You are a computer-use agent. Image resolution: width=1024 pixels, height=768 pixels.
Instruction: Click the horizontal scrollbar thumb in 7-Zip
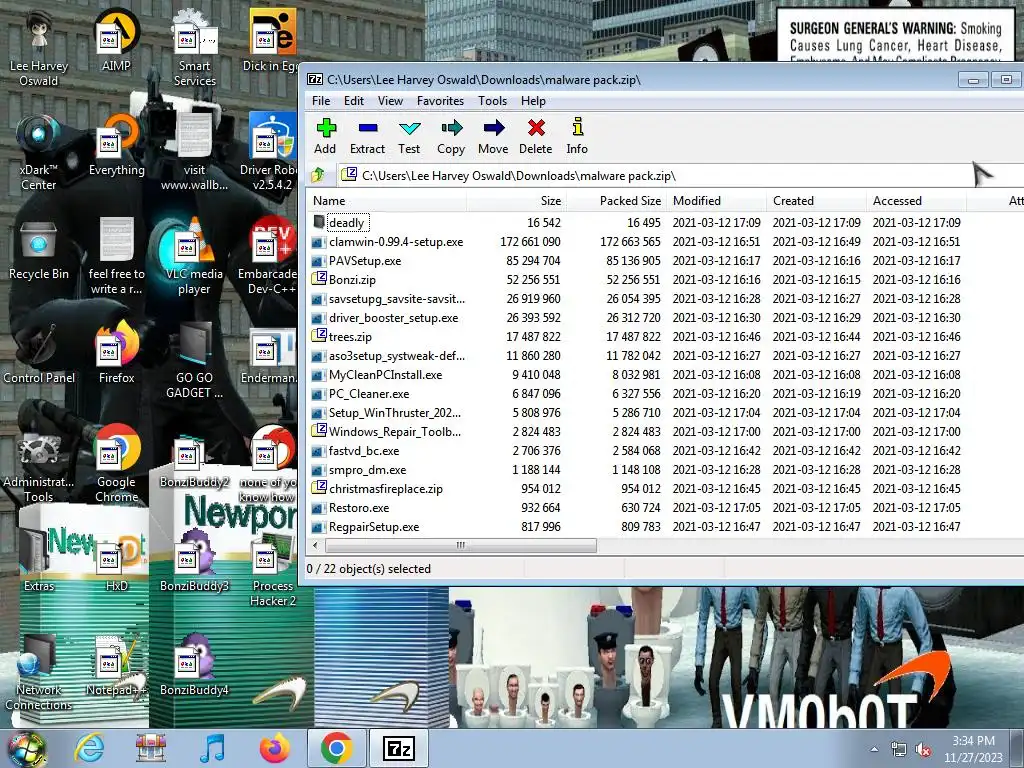(460, 545)
